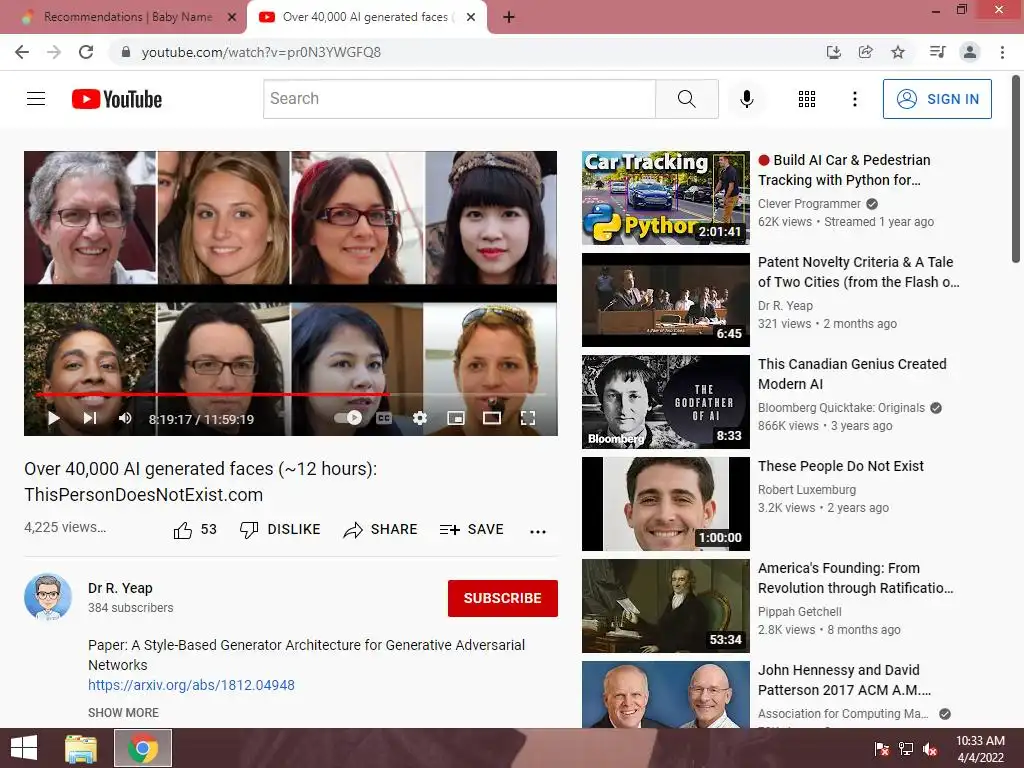Reload the current page
This screenshot has width=1024, height=768.
(x=86, y=52)
